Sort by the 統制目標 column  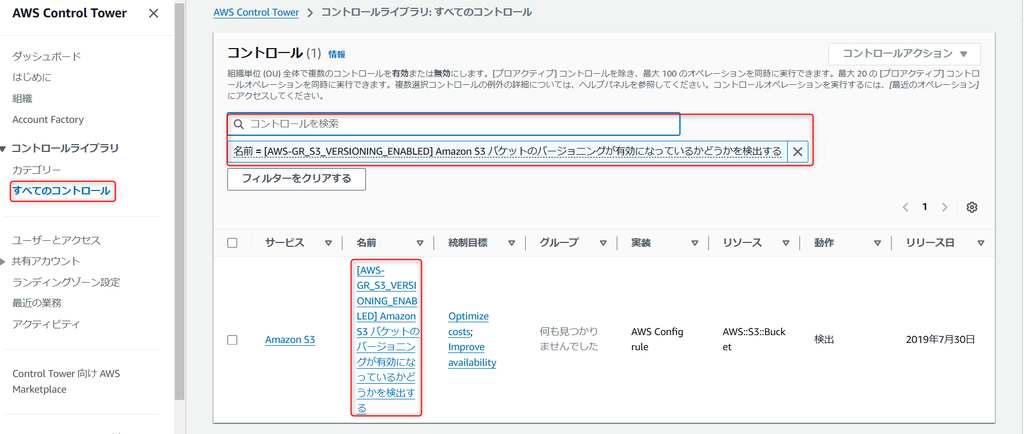[x=511, y=243]
